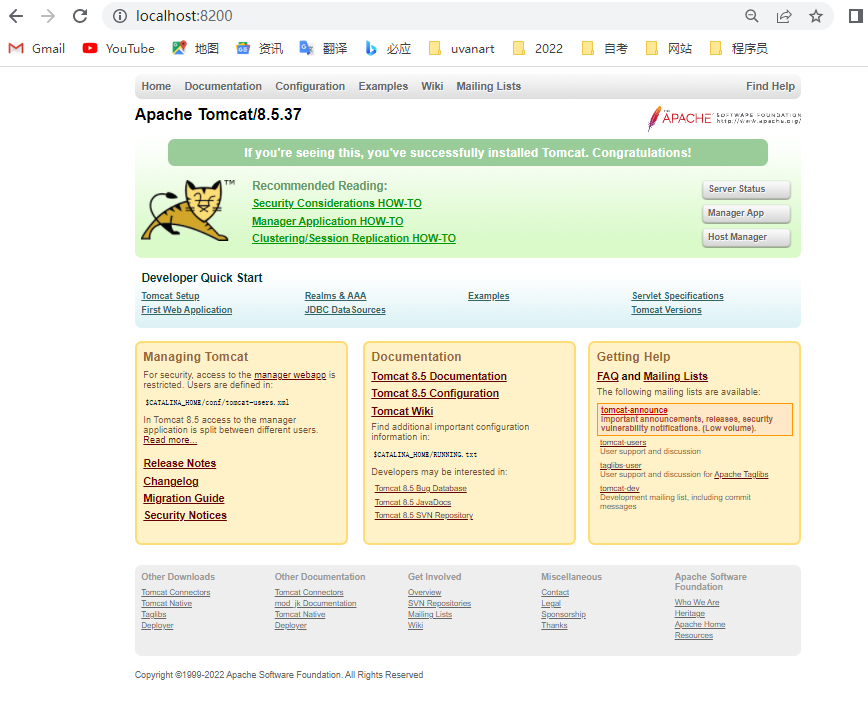Open the FAQ link under Getting Help
The image size is (868, 701).
(x=608, y=376)
